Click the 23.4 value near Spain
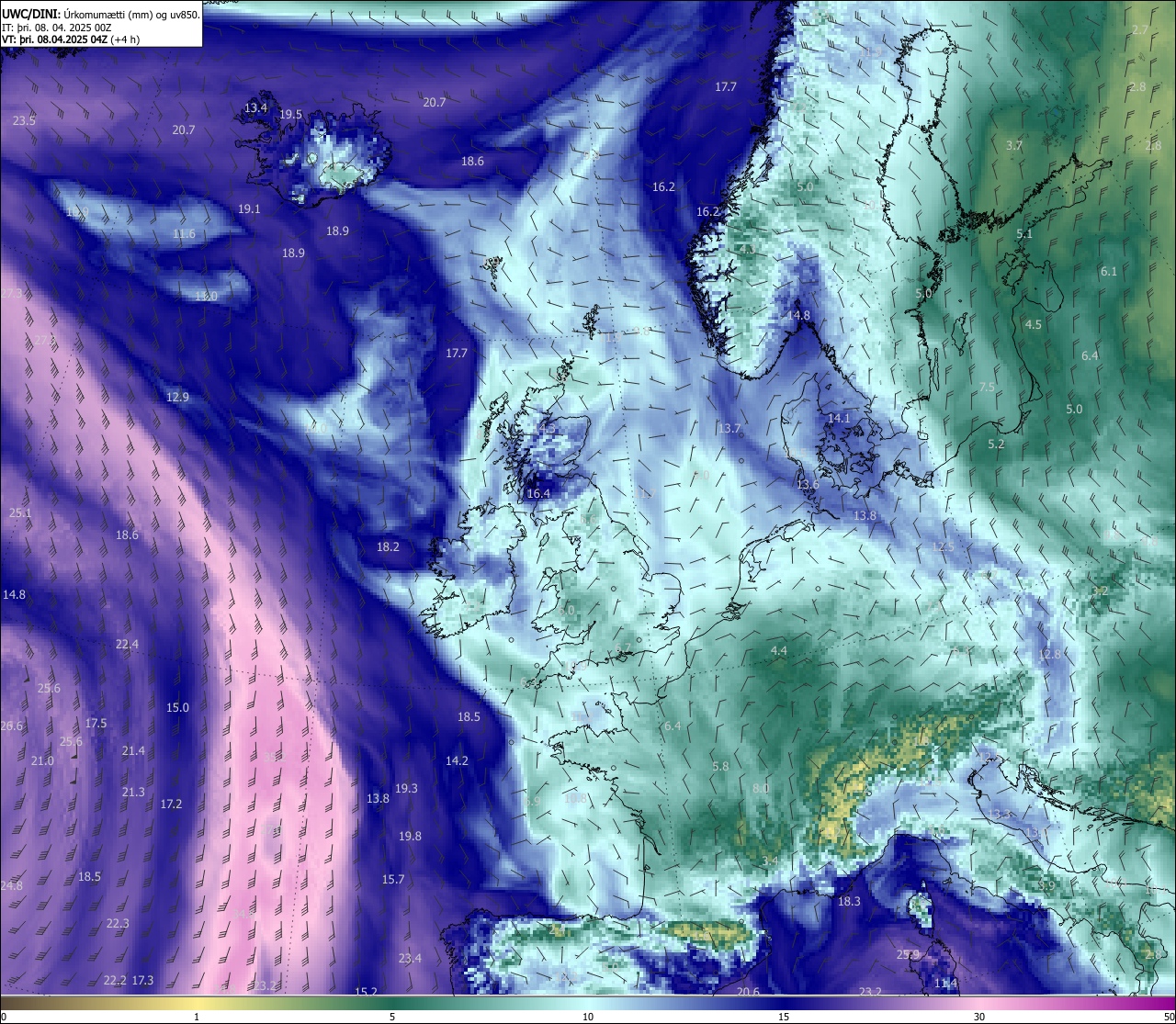The width and height of the screenshot is (1176, 1024). tap(410, 958)
